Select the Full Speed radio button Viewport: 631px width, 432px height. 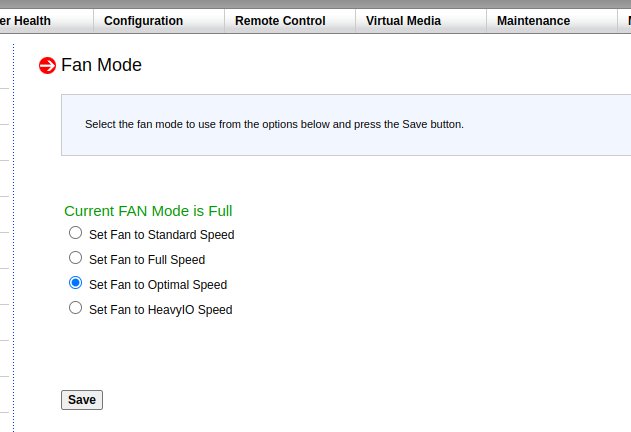pyautogui.click(x=75, y=258)
